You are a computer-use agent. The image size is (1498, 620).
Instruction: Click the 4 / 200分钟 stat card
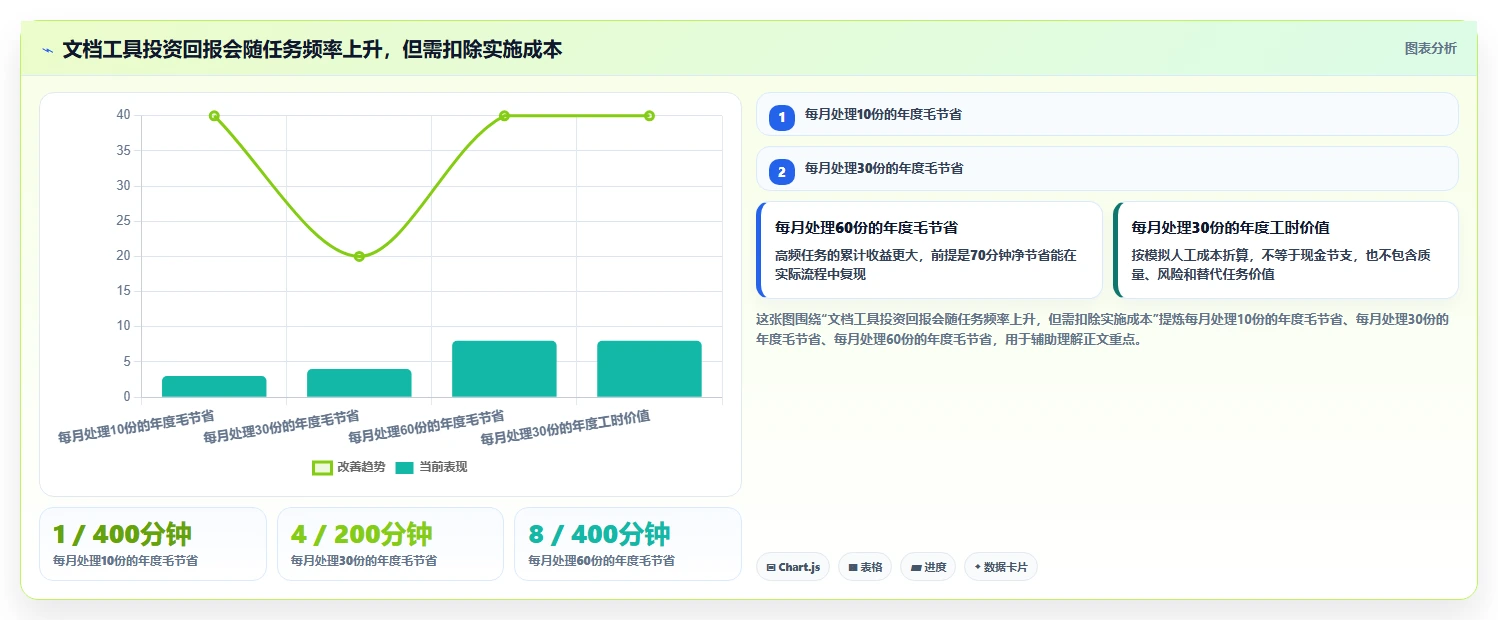point(390,544)
